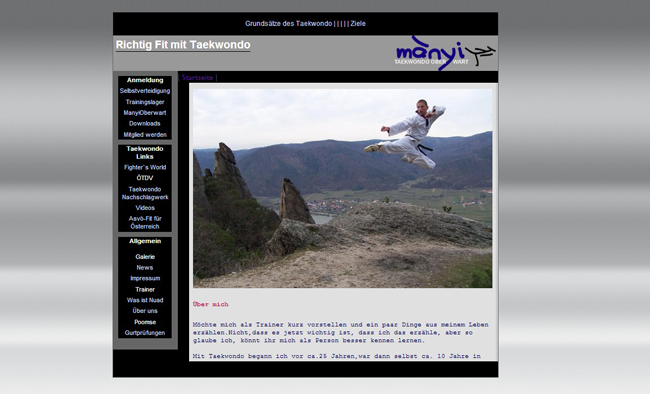This screenshot has width=650, height=394.
Task: Select ManyiOberwart in the sidebar
Action: click(145, 113)
